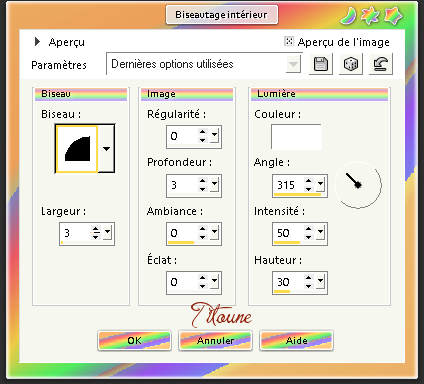424x384 pixels.
Task: Toggle the Aperçu de l'image checkbox
Action: click(x=289, y=41)
